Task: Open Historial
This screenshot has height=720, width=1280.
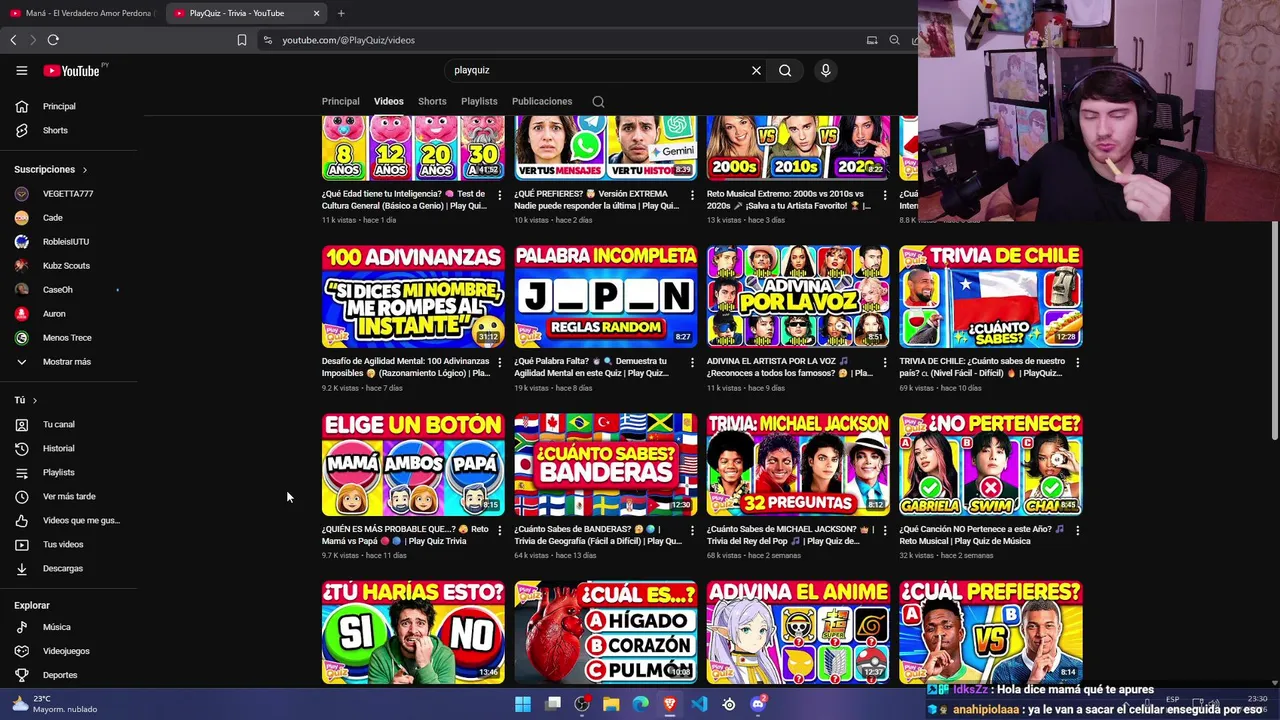Action: (70, 448)
